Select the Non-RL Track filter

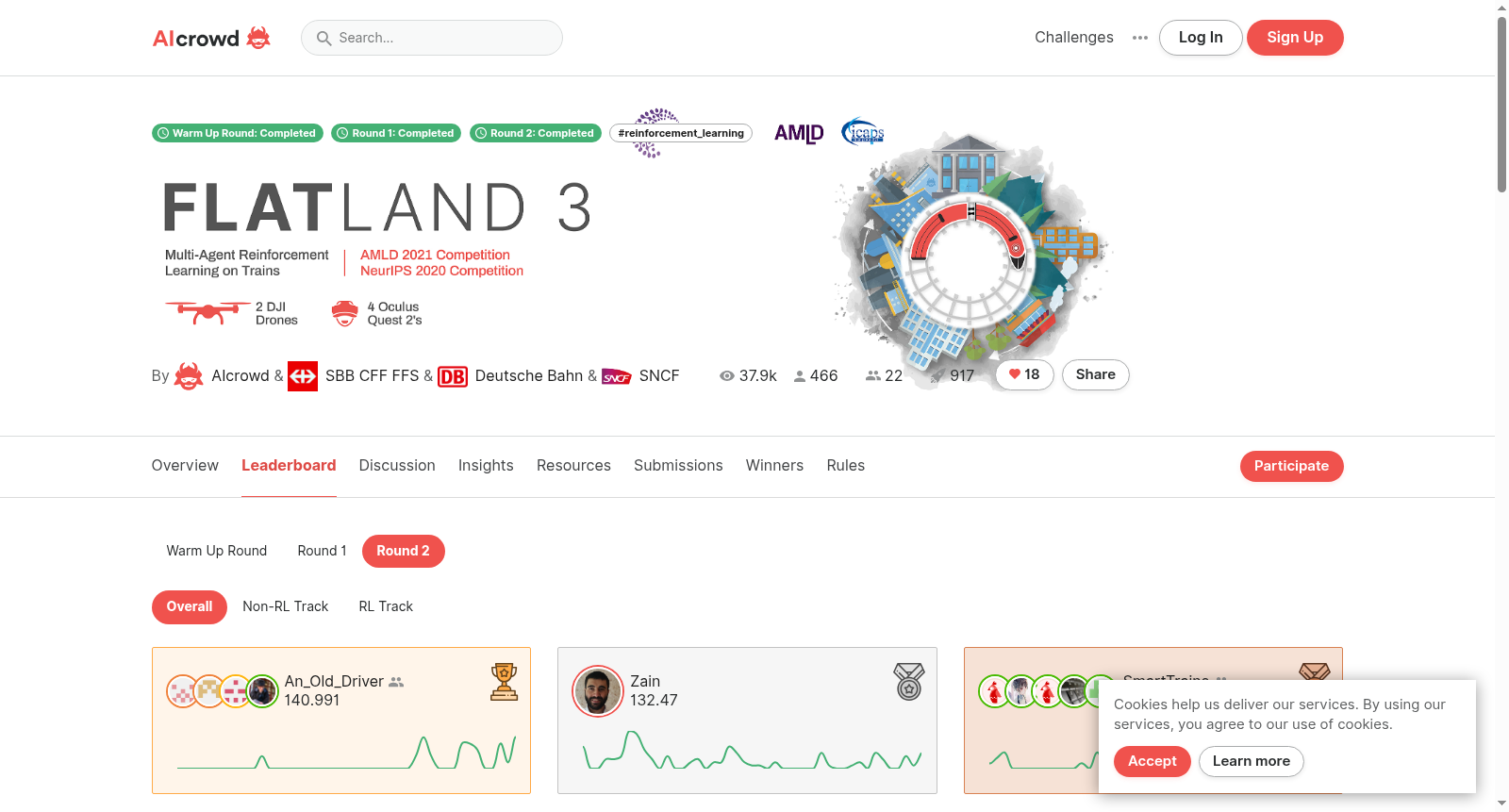[285, 606]
